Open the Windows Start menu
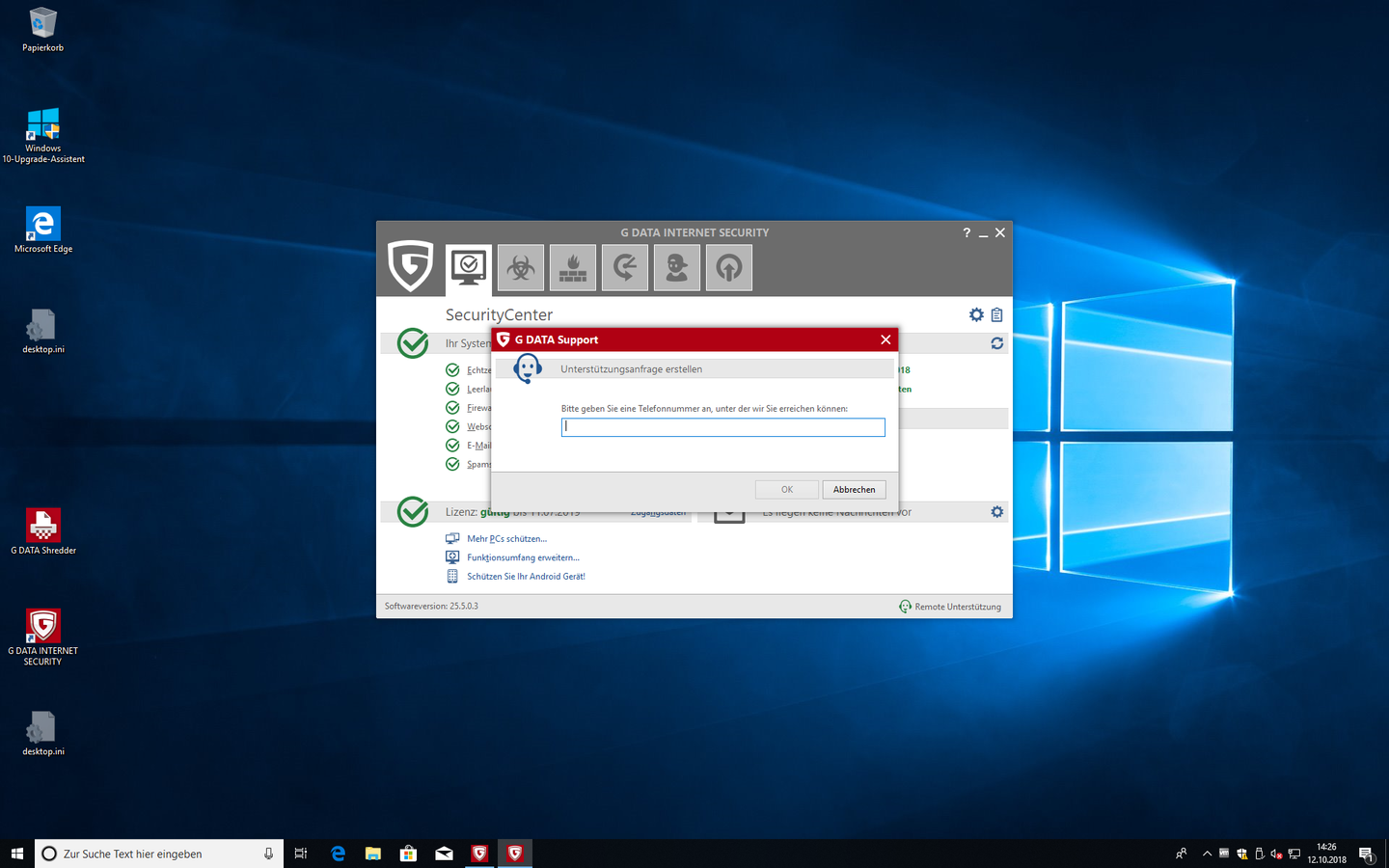This screenshot has width=1389, height=868. (x=16, y=854)
